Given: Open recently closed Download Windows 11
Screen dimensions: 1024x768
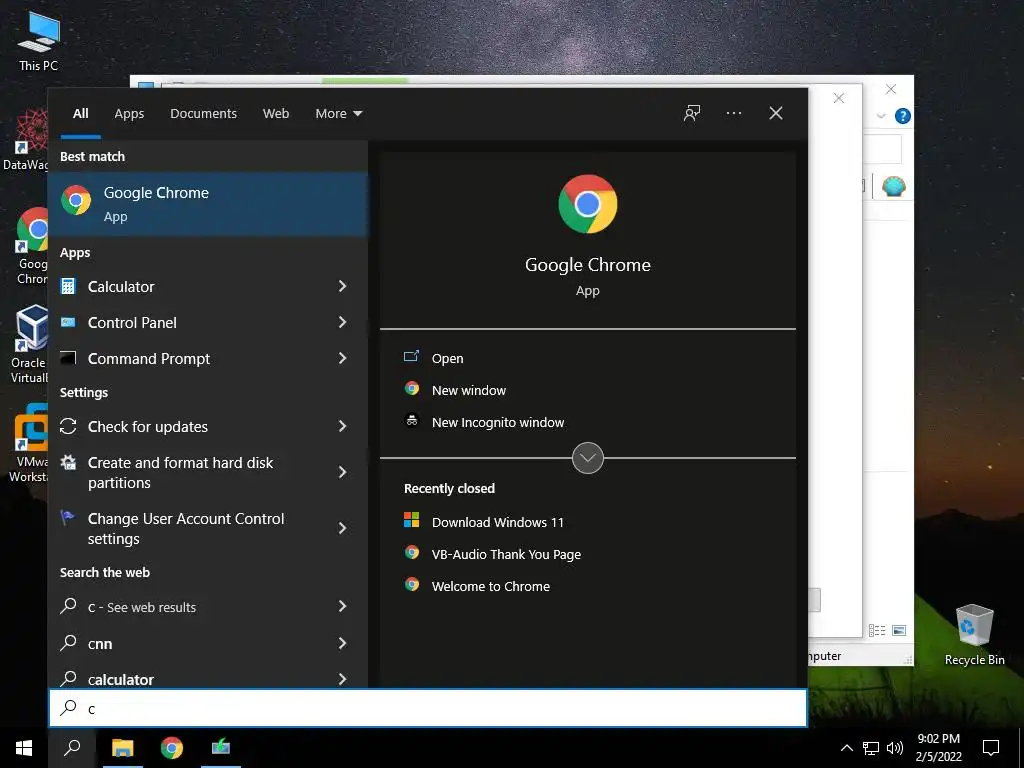Looking at the screenshot, I should pyautogui.click(x=498, y=522).
